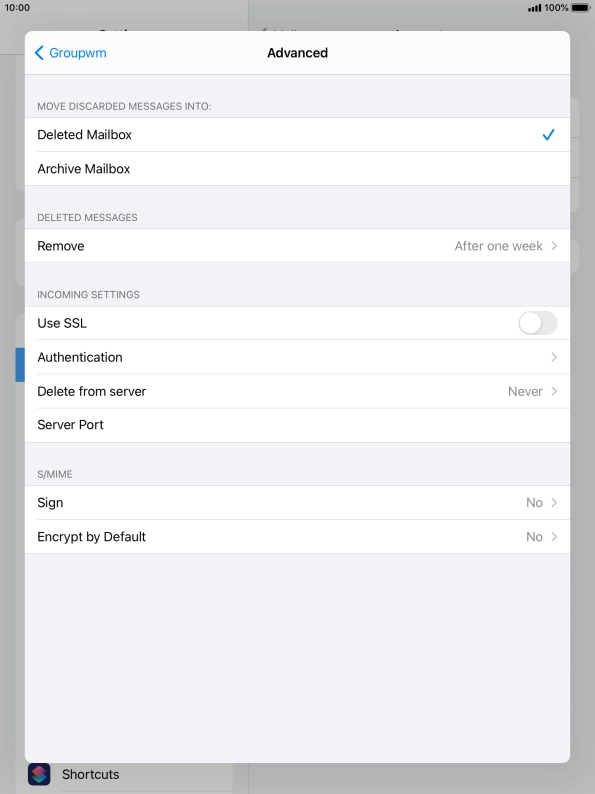The image size is (595, 794).
Task: Select Deleted Mailbox for discarded messages
Action: pos(297,135)
